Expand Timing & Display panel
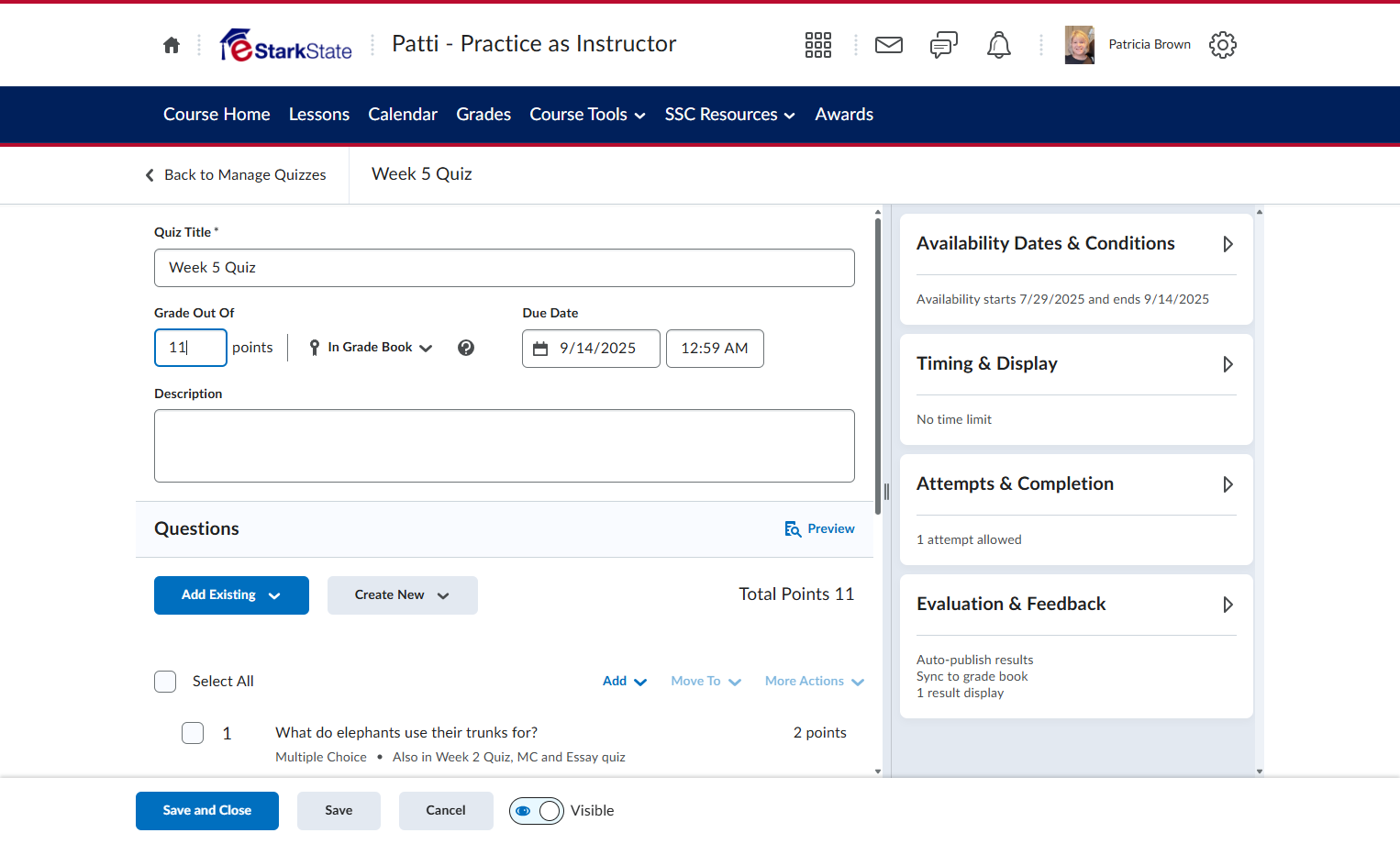The image size is (1400, 844). (1077, 364)
